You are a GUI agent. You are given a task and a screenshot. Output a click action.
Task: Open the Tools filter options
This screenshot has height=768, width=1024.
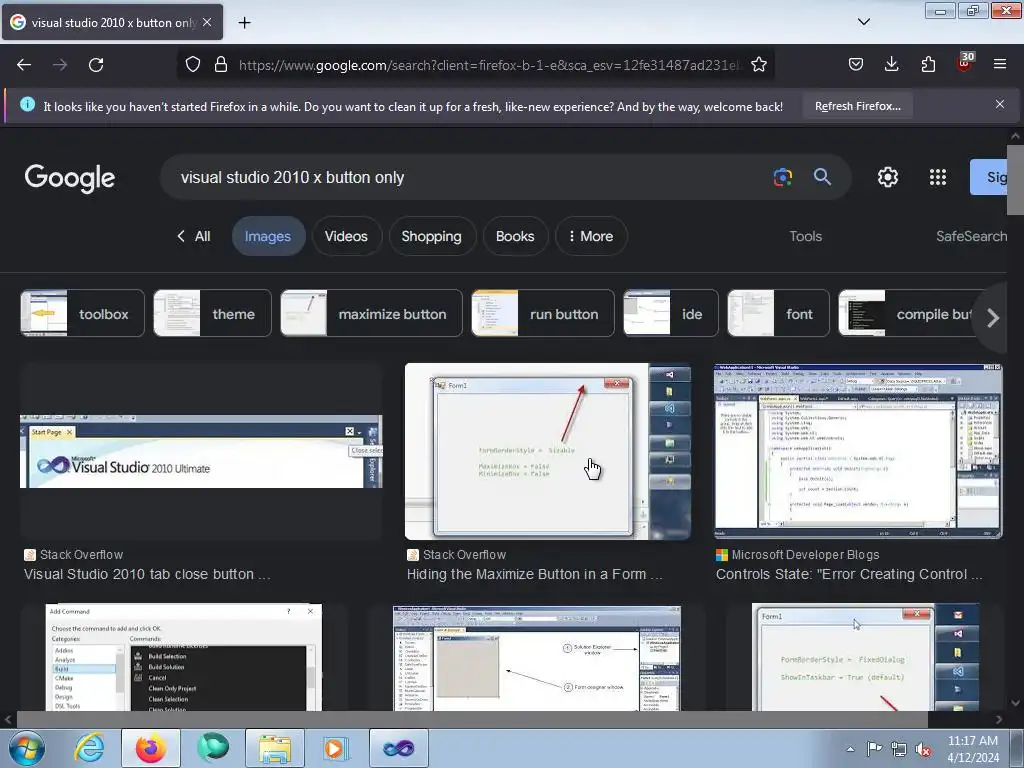[805, 236]
